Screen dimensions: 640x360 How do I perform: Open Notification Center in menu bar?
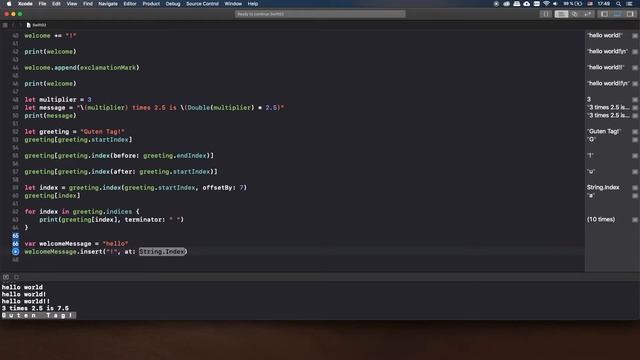[x=629, y=4]
